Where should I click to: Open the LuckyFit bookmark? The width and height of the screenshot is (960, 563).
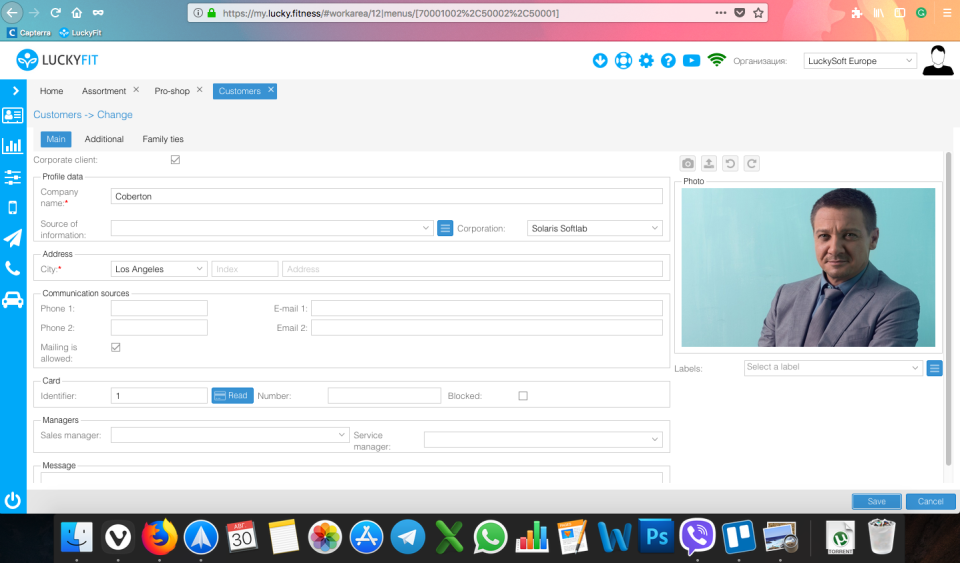click(x=80, y=32)
